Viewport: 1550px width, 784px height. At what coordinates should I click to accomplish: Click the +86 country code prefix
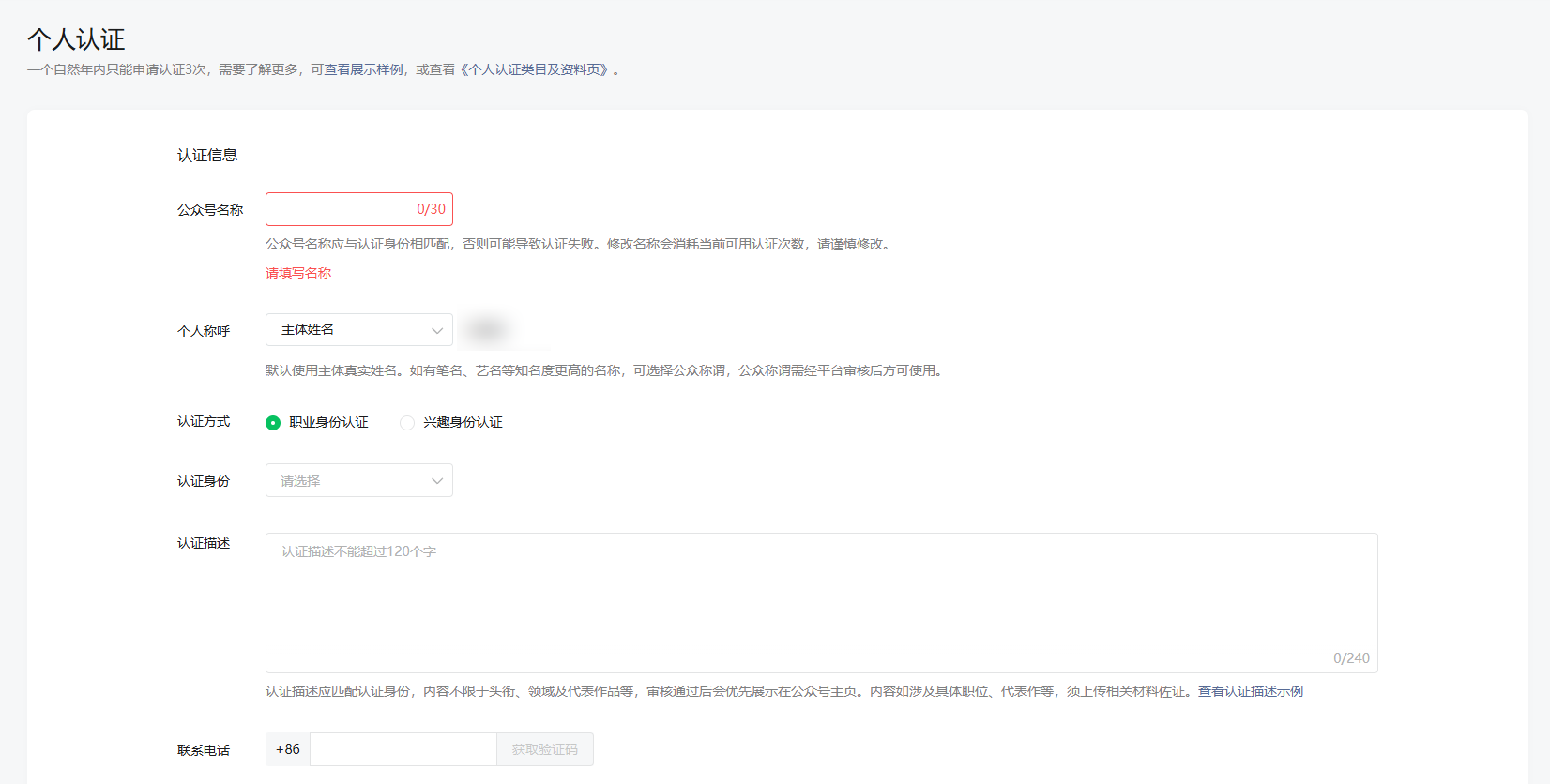[288, 749]
